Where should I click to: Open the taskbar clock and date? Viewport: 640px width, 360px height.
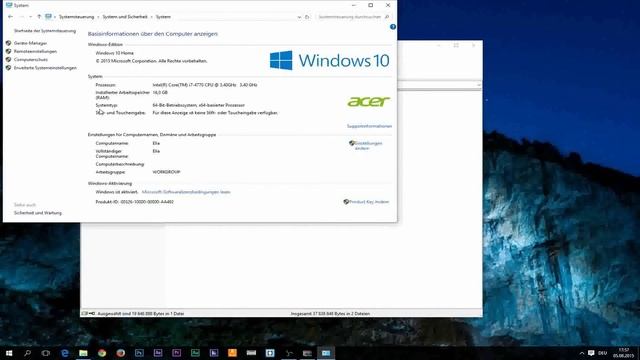coord(624,353)
